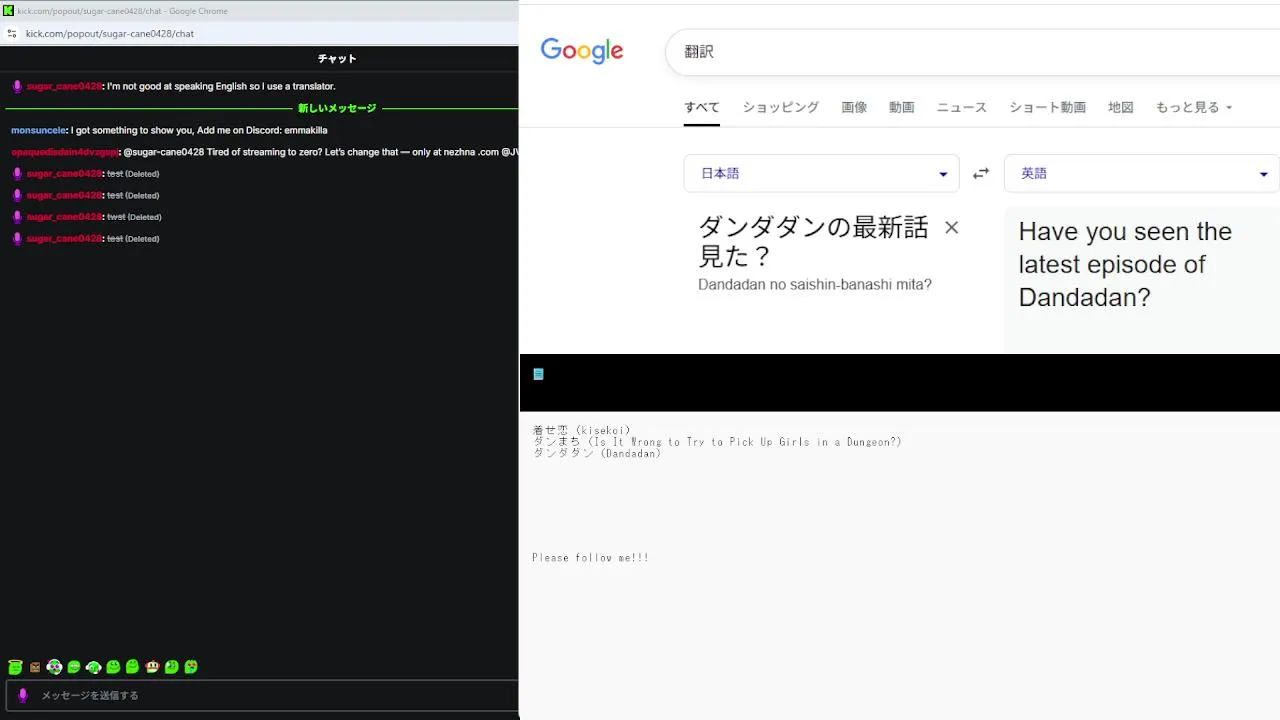Click mic badge next to deleted "twst" message
This screenshot has width=1280, height=720.
tap(17, 217)
